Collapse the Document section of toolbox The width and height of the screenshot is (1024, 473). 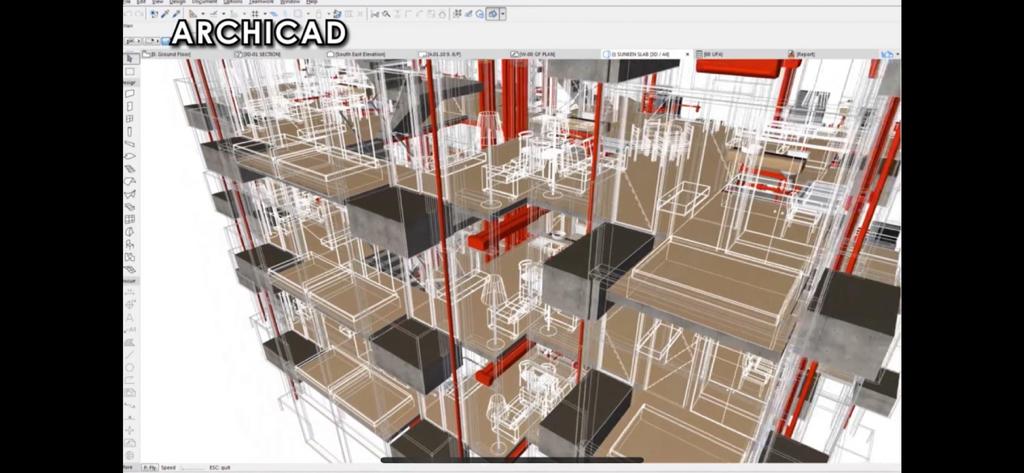click(129, 280)
